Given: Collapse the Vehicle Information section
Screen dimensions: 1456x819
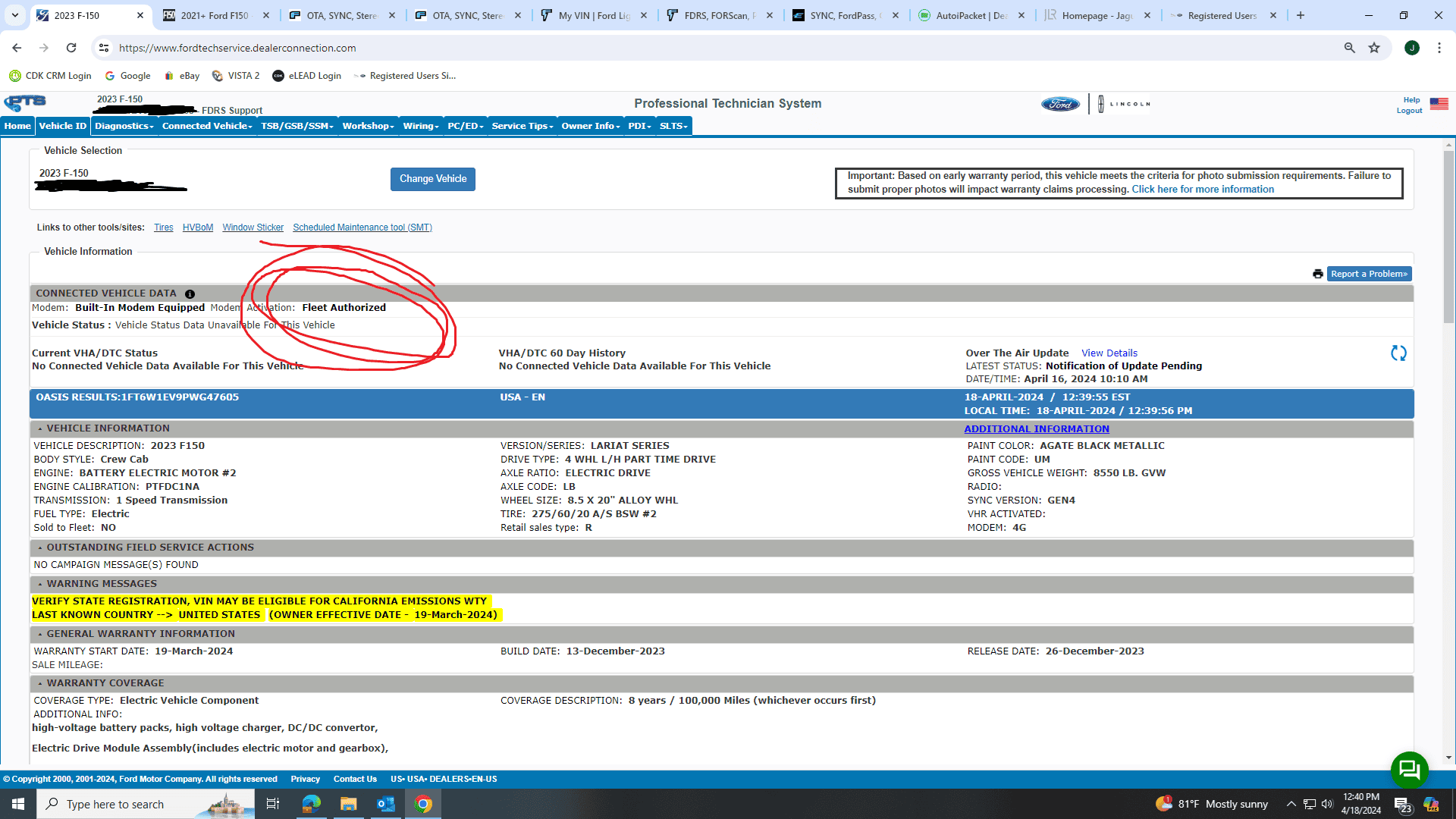Looking at the screenshot, I should (x=40, y=428).
